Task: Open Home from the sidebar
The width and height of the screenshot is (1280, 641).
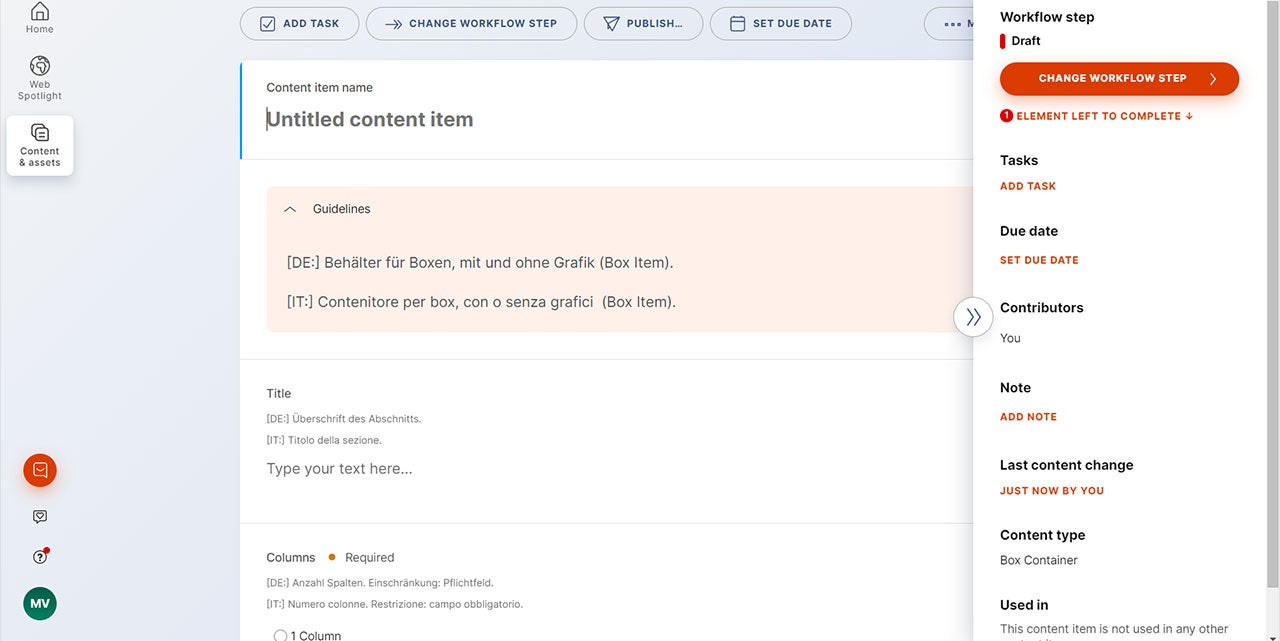Action: pos(40,18)
